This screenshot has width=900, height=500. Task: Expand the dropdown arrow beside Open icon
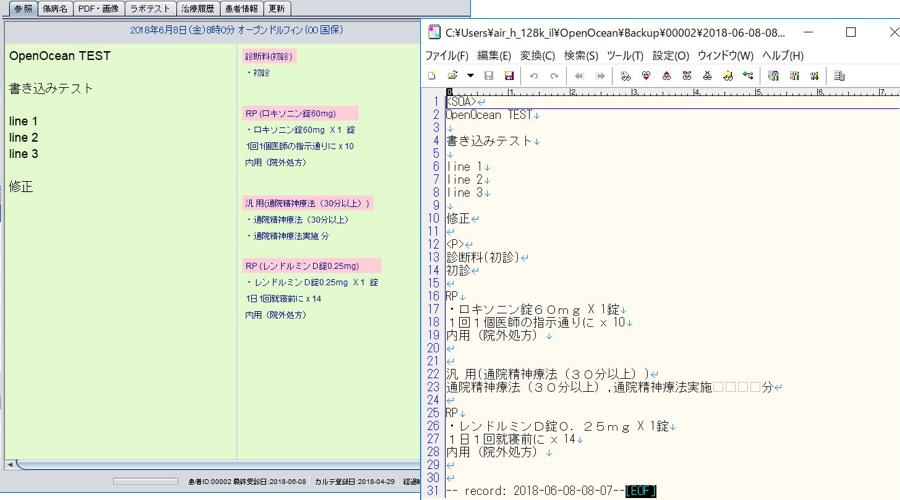coord(470,76)
